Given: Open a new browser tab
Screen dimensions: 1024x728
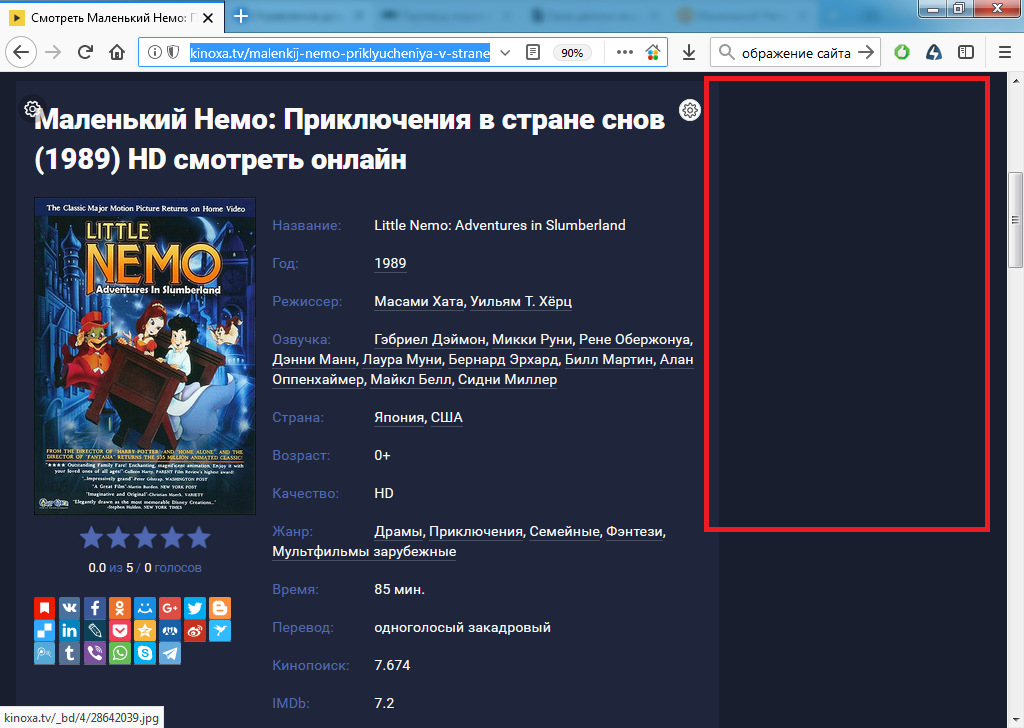Looking at the screenshot, I should click(241, 16).
